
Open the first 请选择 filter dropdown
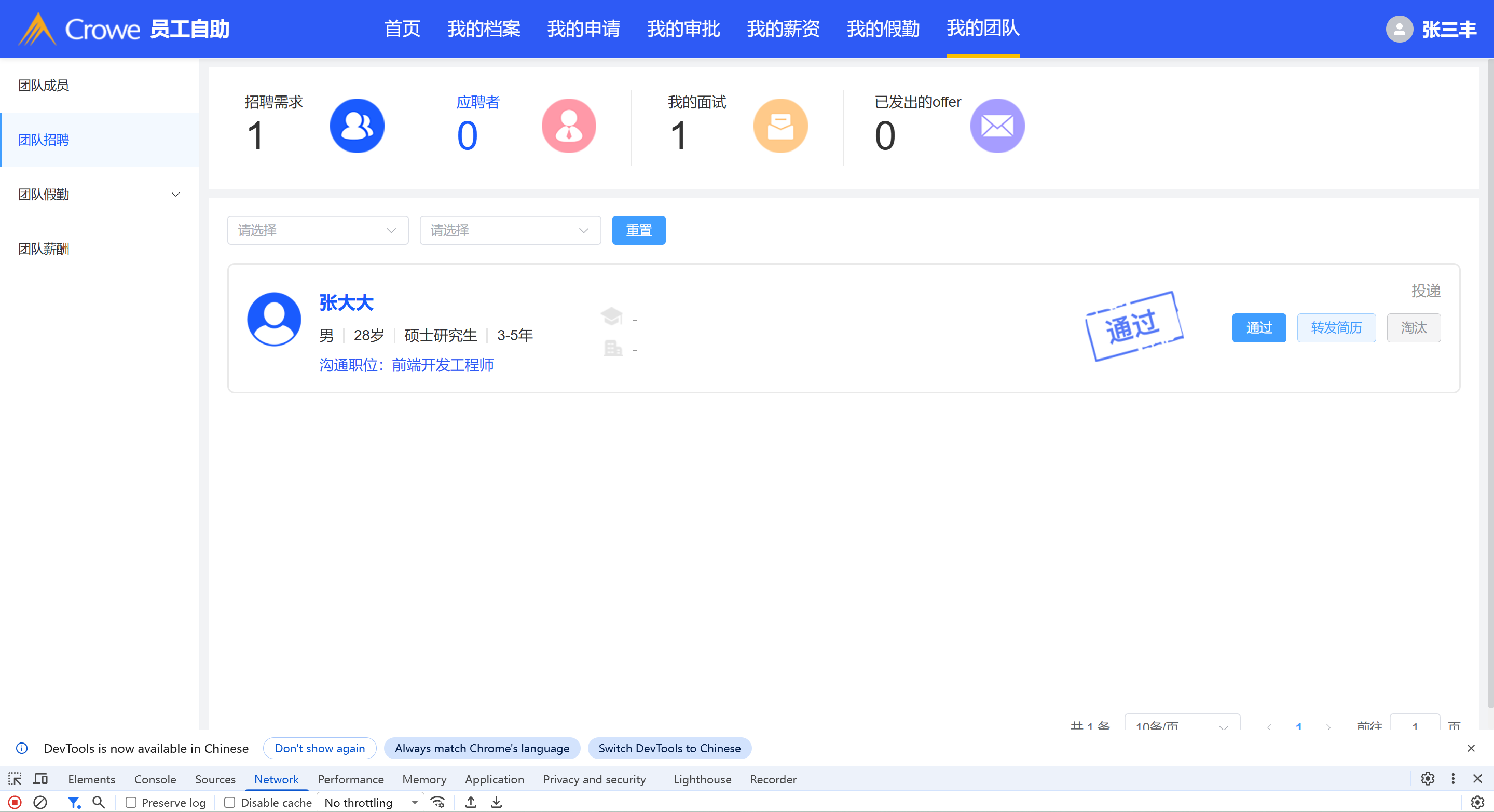coord(317,230)
